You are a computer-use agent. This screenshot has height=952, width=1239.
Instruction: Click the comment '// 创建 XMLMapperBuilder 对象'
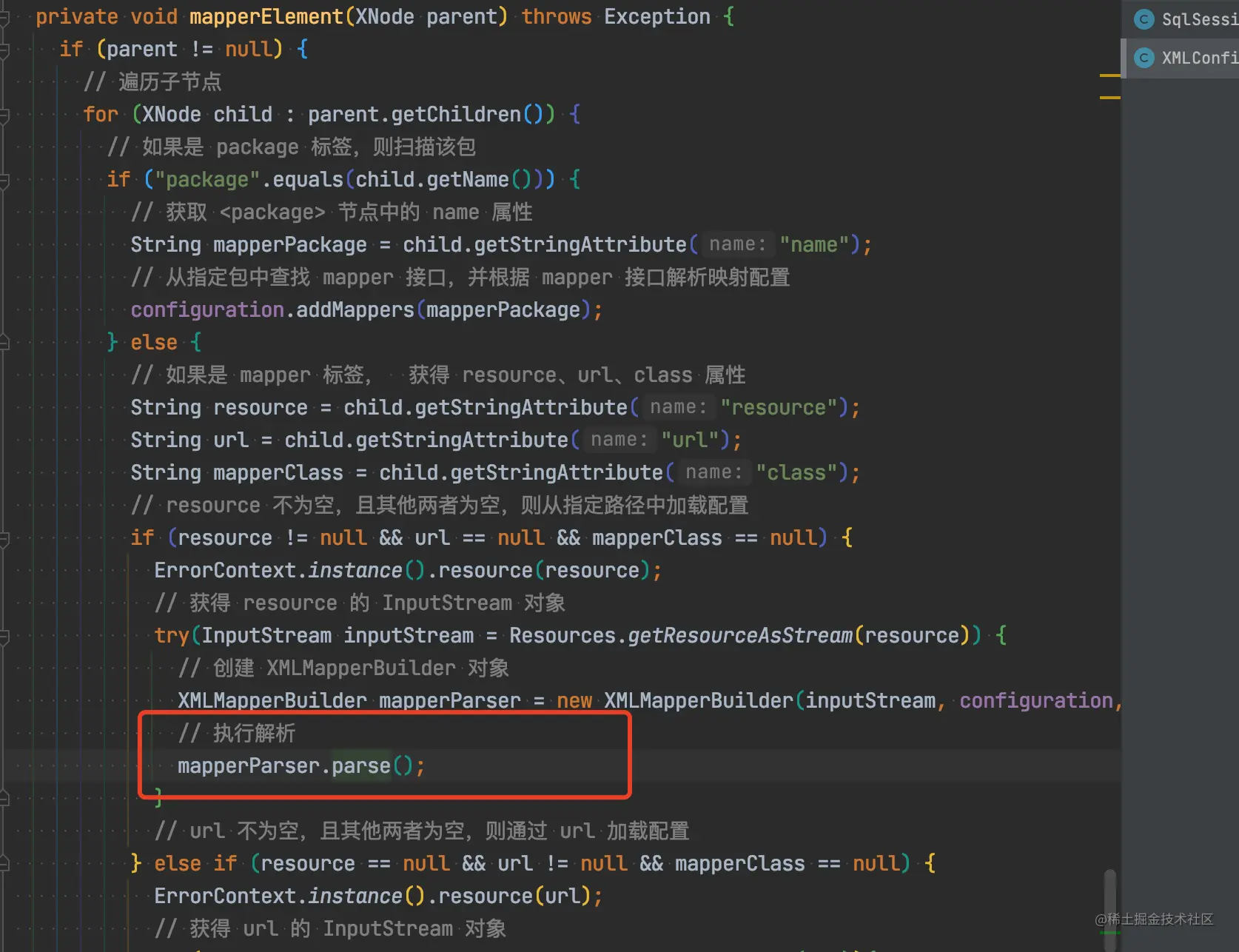click(343, 668)
